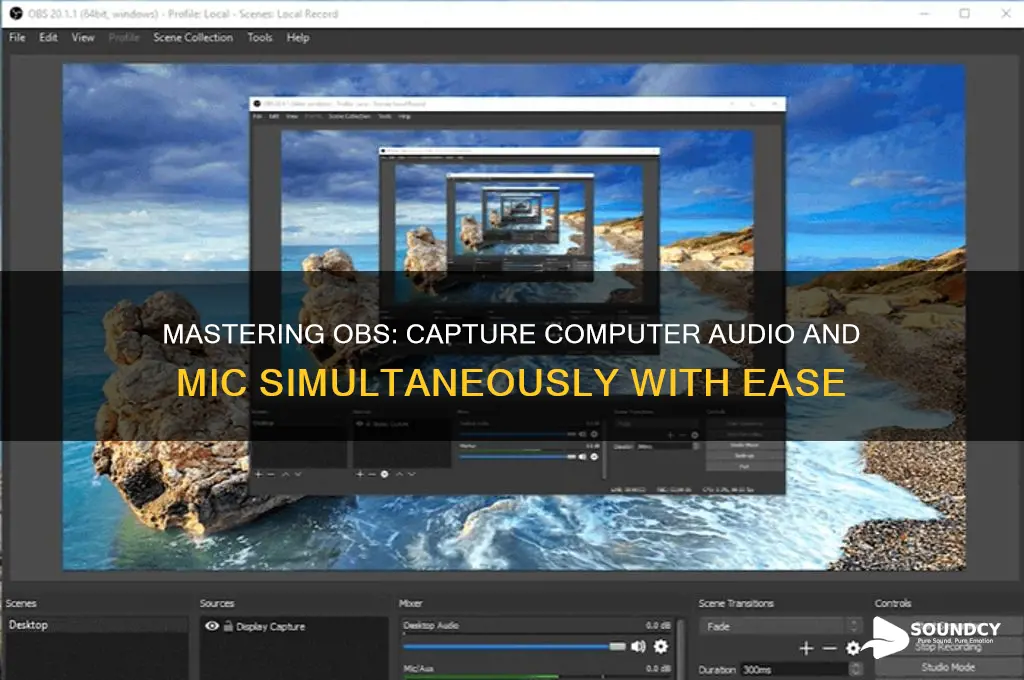Remove scene transition with minus icon
1024x680 pixels.
[829, 648]
